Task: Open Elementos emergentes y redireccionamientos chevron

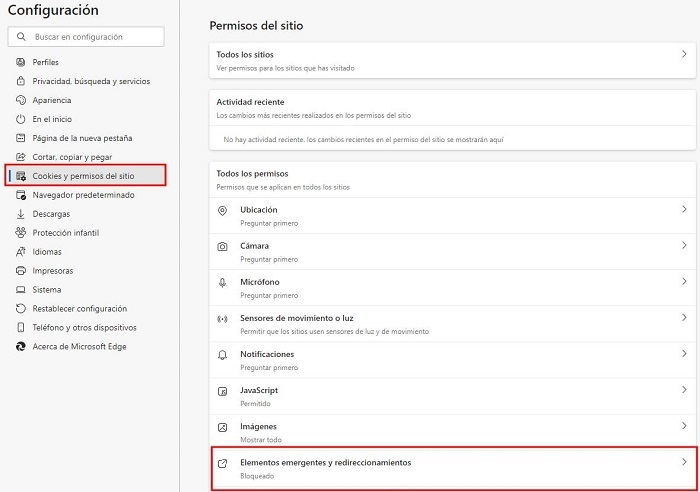Action: pyautogui.click(x=684, y=463)
